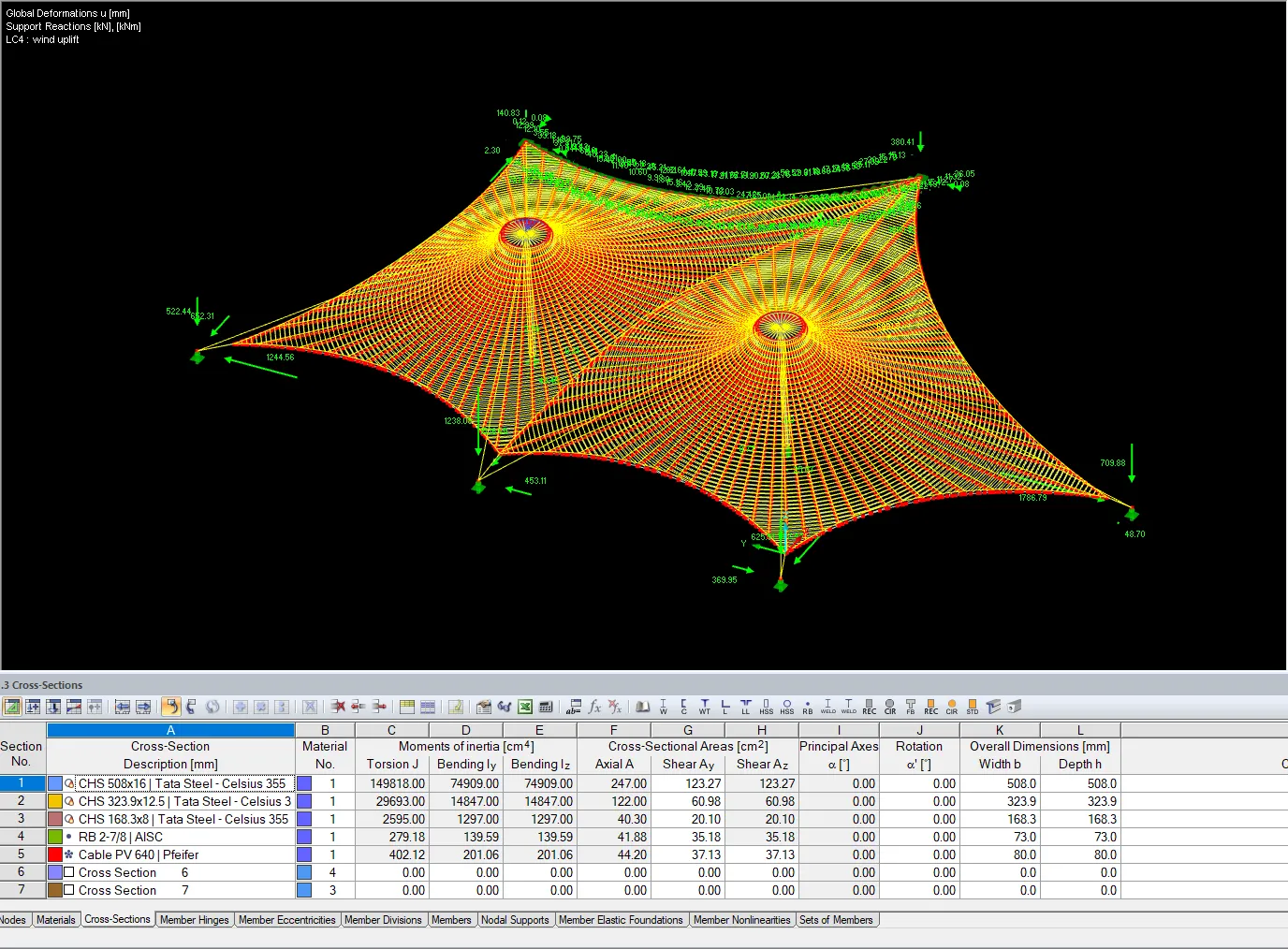Viewport: 1288px width, 949px height.
Task: Click yellow swatch of CHS 323.9x12.5 row
Action: (x=55, y=801)
